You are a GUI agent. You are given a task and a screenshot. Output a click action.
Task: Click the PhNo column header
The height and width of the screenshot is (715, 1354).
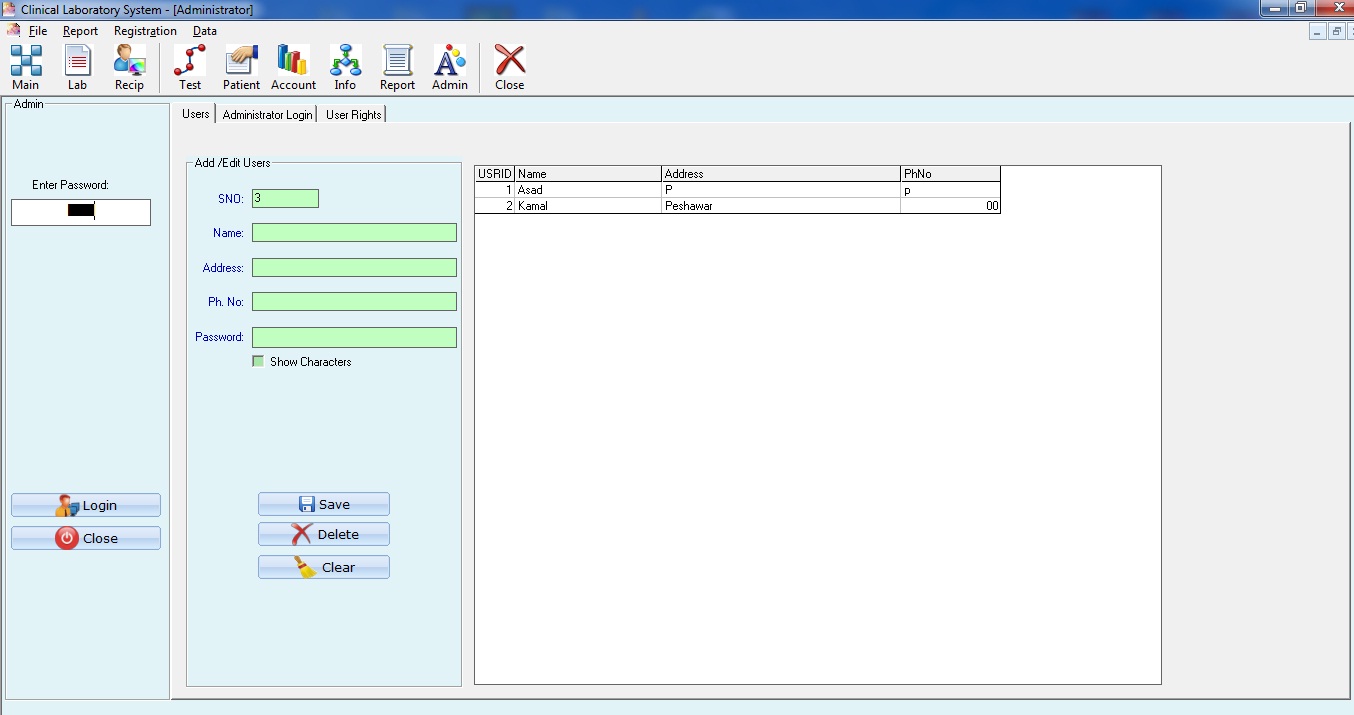click(x=950, y=174)
